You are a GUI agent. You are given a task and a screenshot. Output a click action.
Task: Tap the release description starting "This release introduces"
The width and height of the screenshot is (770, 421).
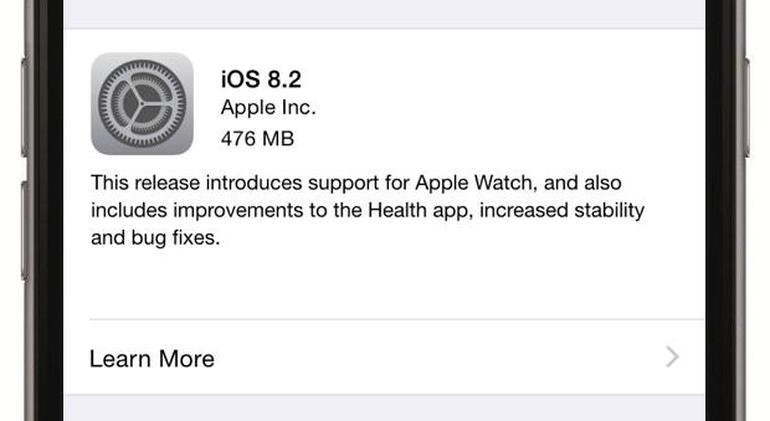[367, 210]
